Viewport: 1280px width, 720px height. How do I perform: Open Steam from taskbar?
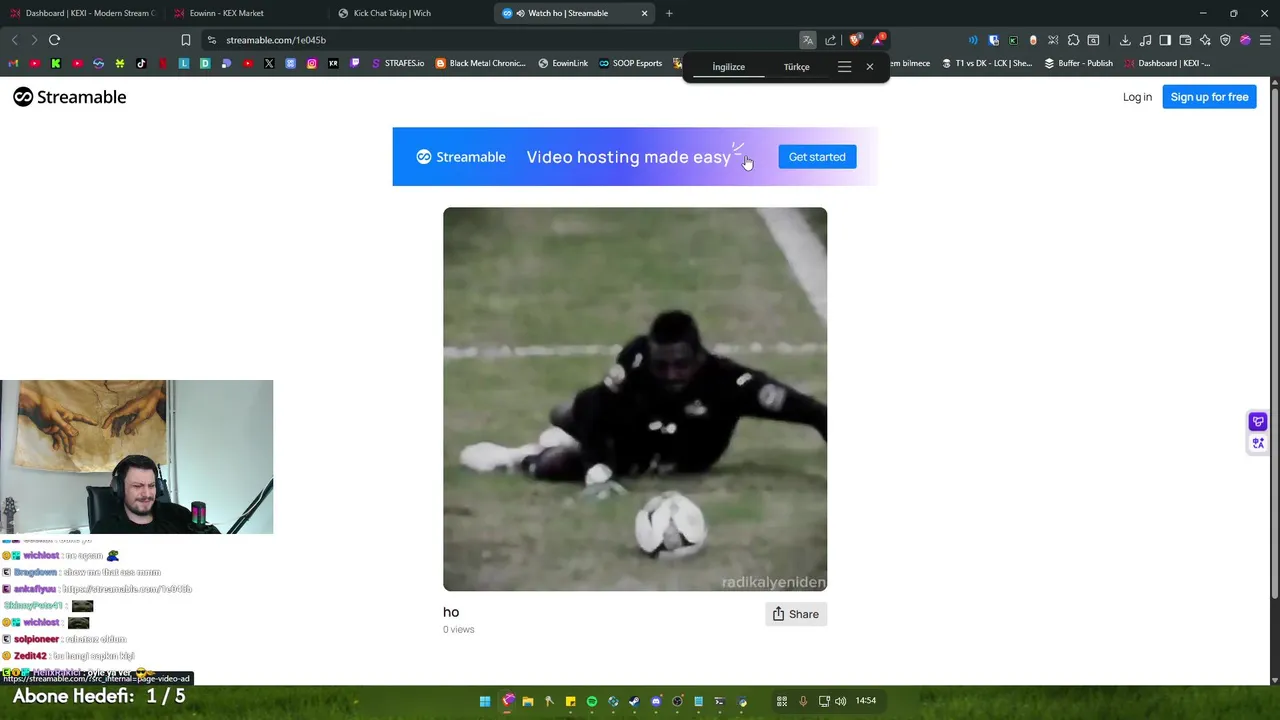(x=634, y=701)
